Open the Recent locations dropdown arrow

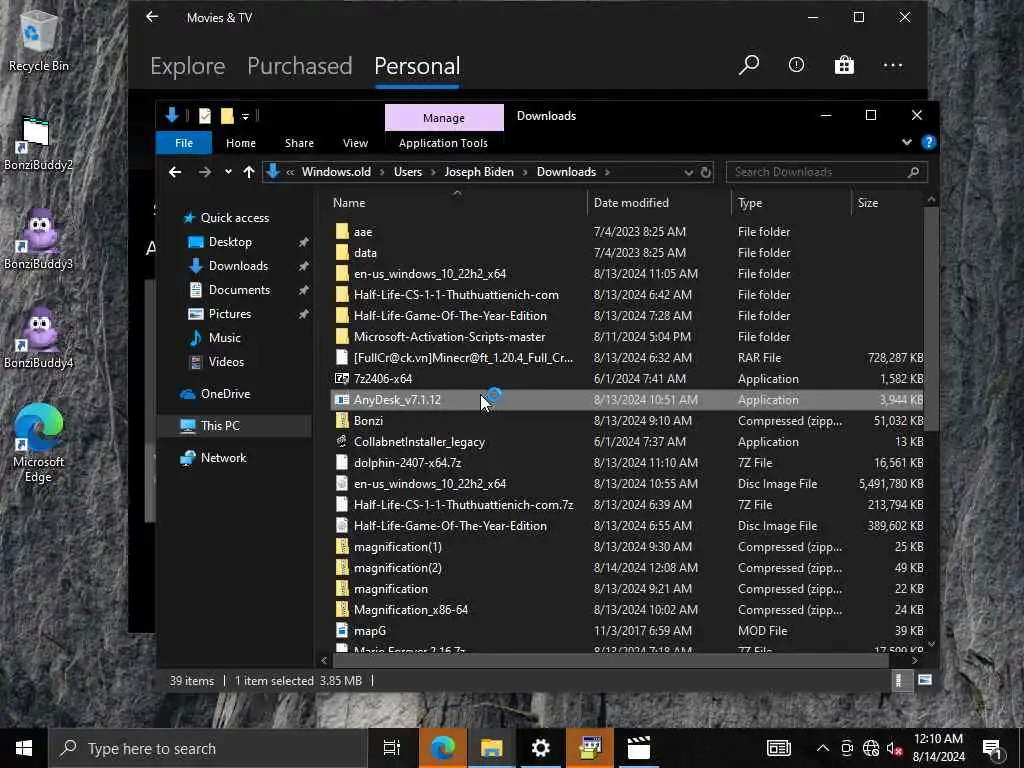(x=228, y=172)
